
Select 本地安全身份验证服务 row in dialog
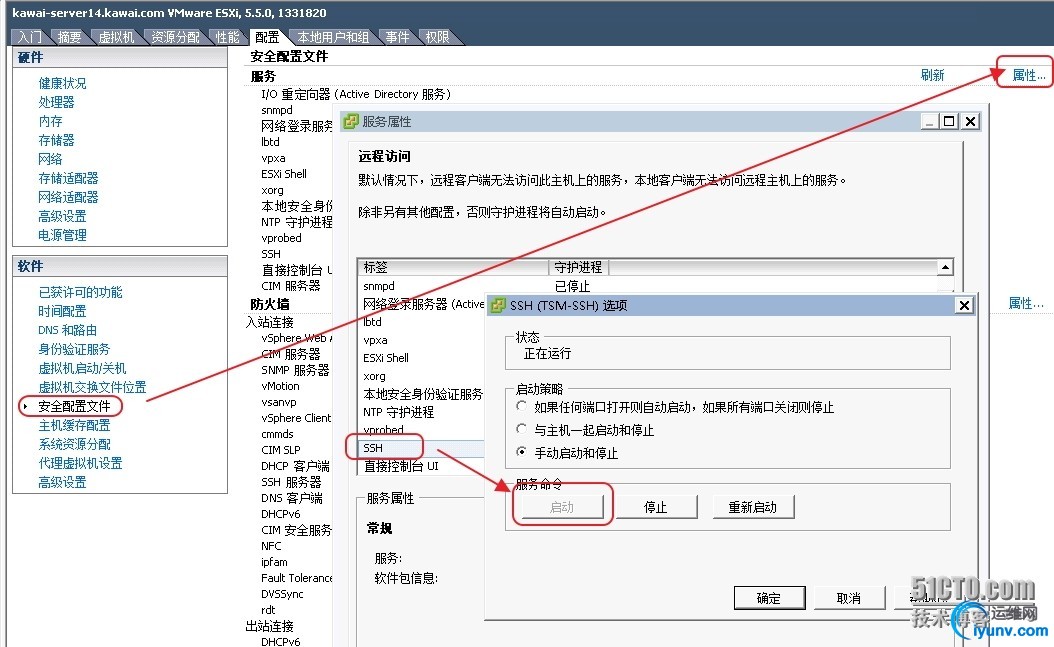coord(421,394)
